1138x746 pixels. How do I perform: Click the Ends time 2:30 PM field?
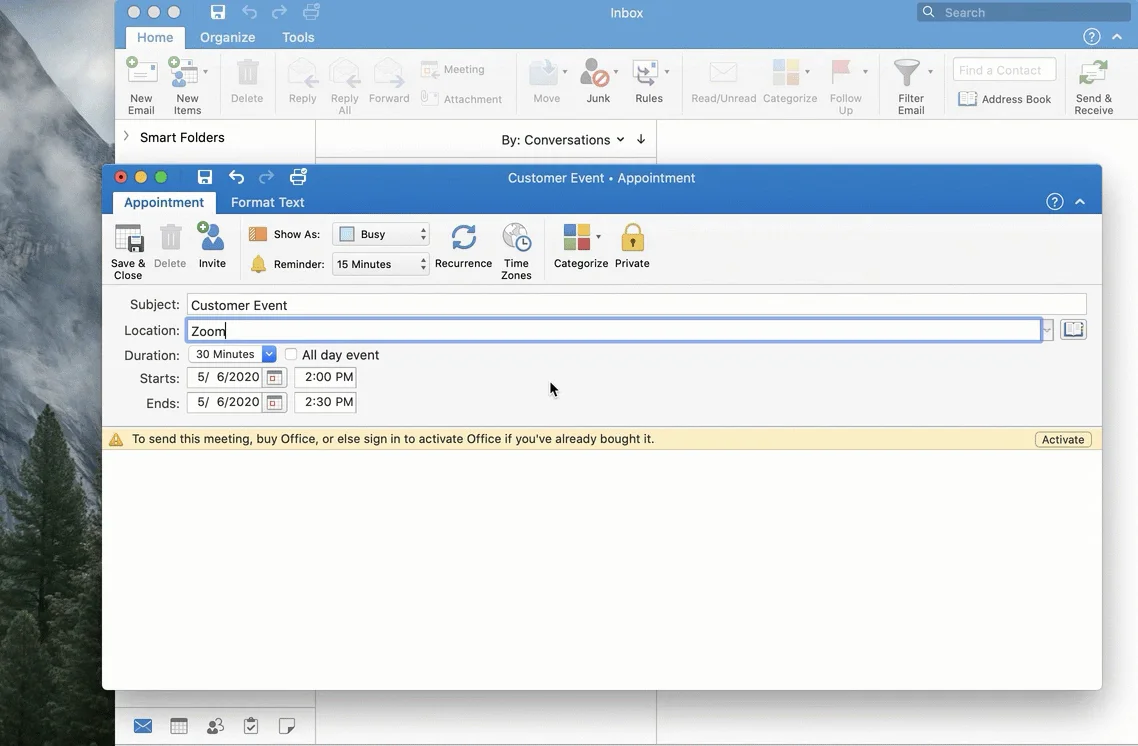coord(325,402)
